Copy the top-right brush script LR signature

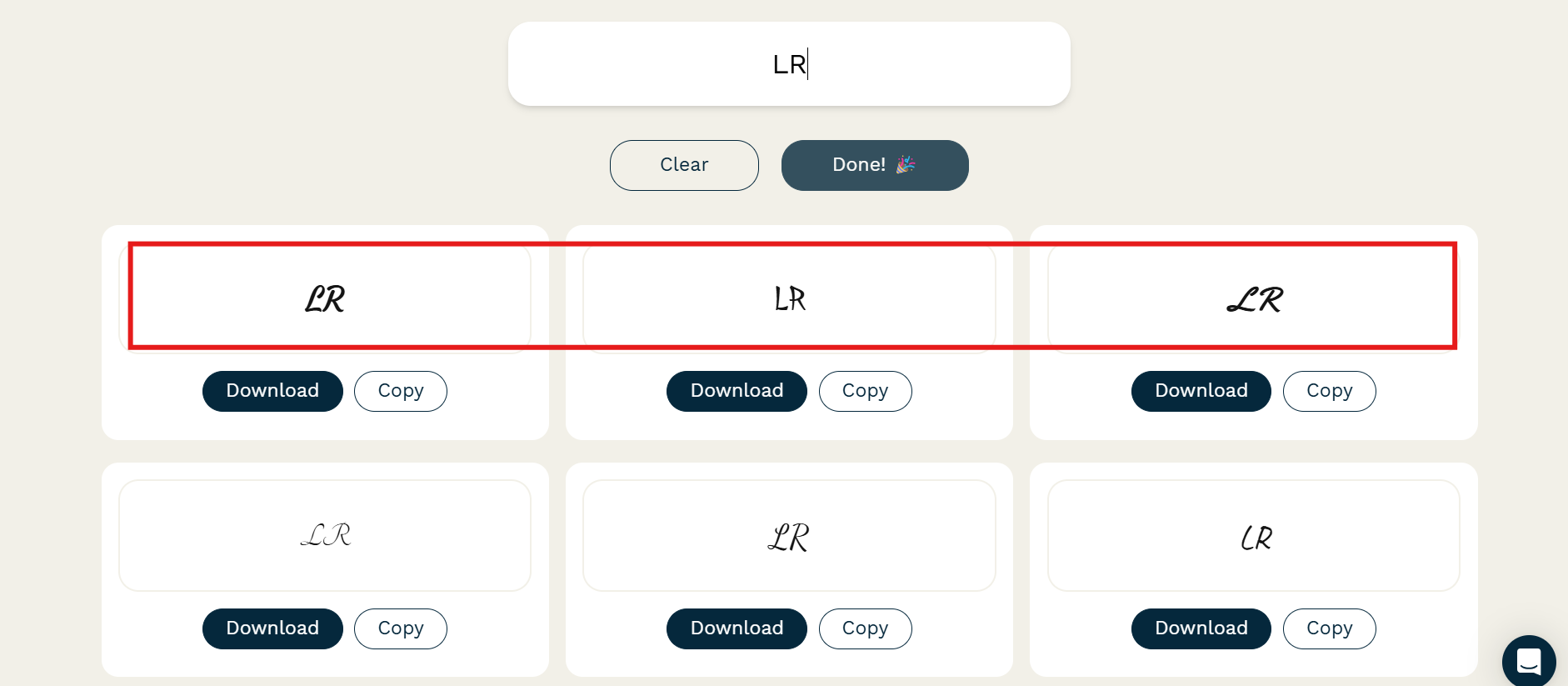[x=1329, y=391]
